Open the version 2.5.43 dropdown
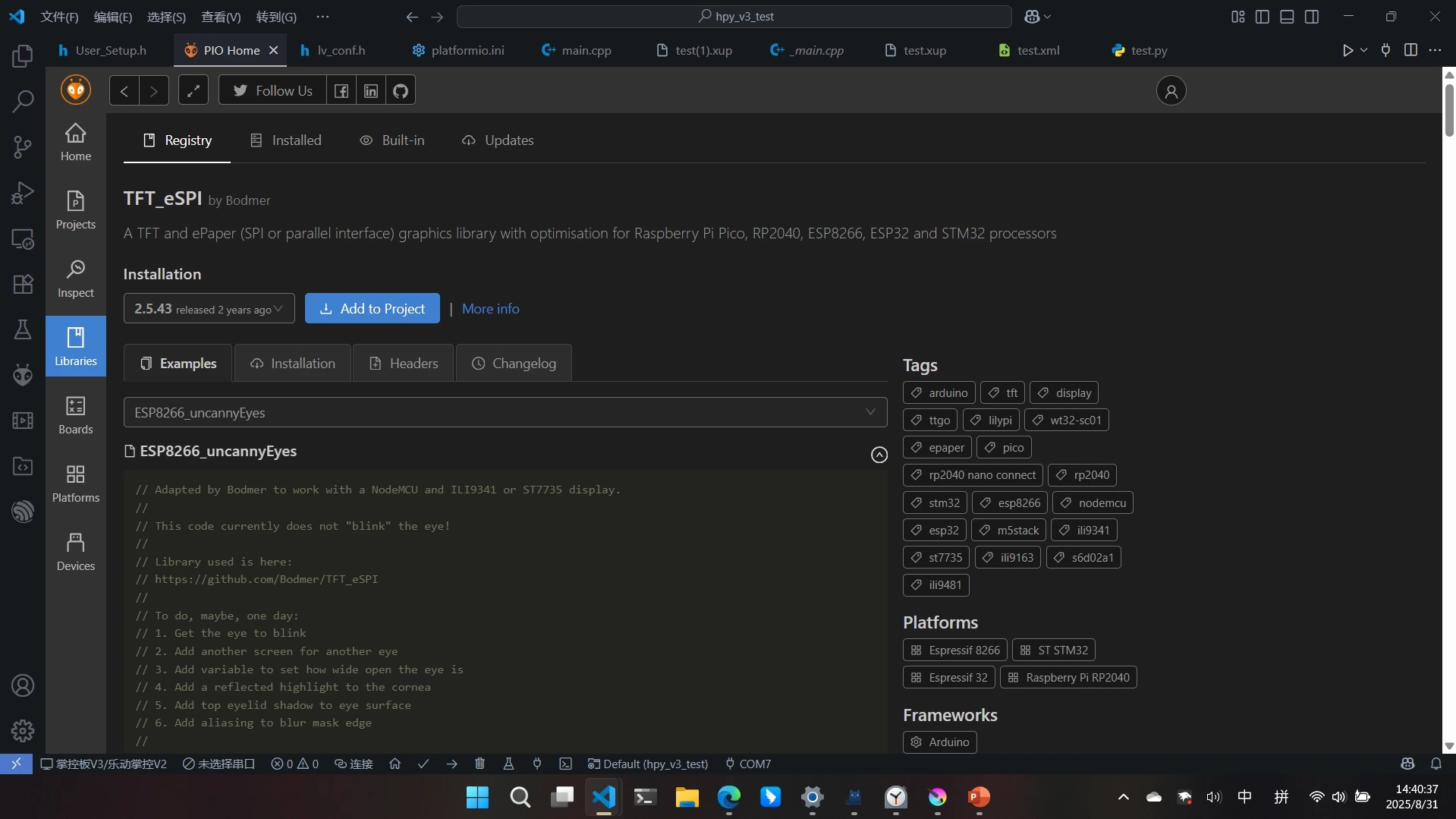Viewport: 1456px width, 819px height. click(x=209, y=309)
